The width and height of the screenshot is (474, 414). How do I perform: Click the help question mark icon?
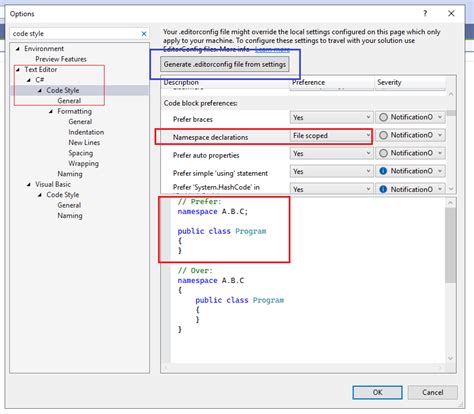pyautogui.click(x=425, y=13)
